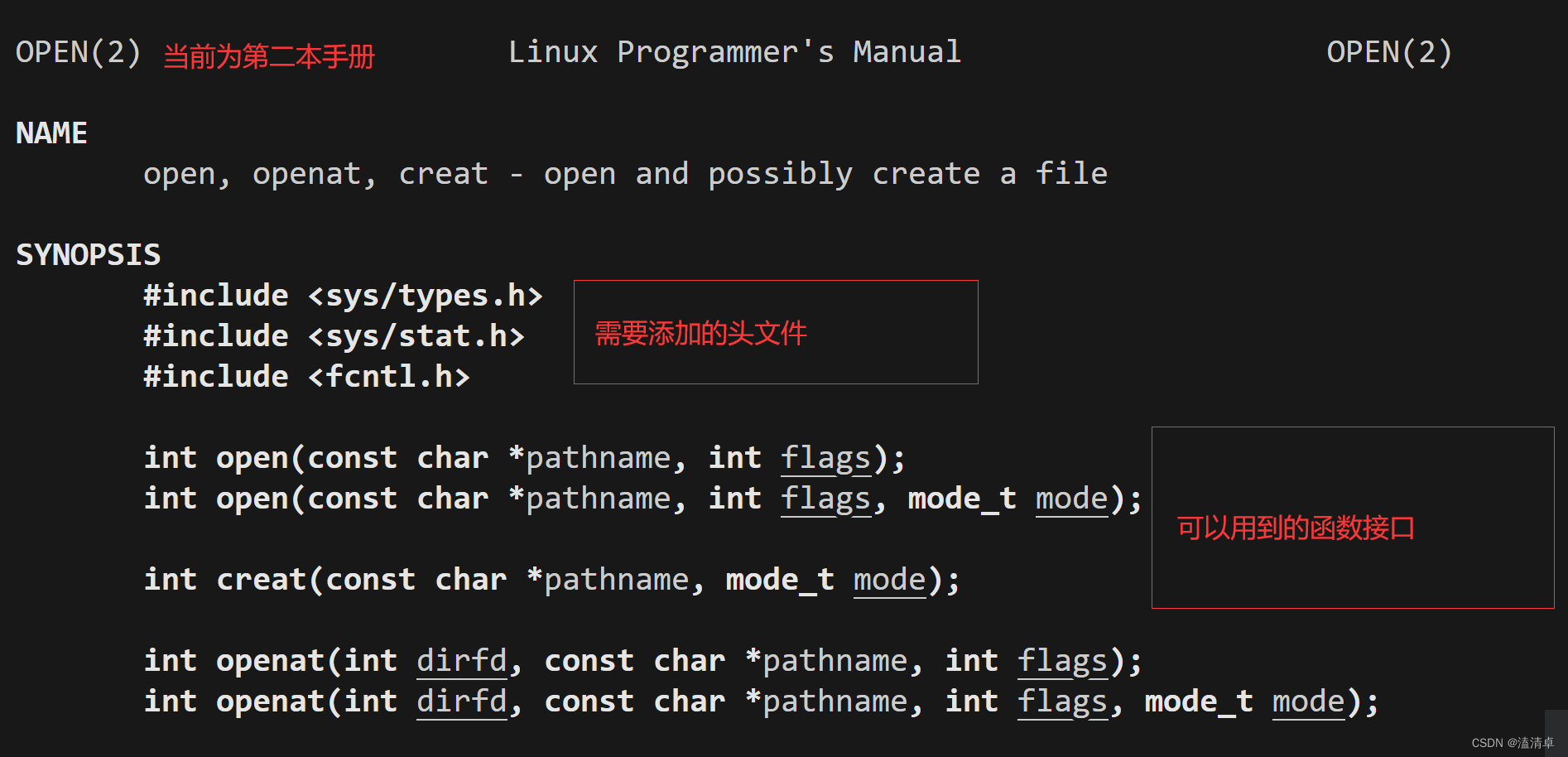Viewport: 1568px width, 757px height.
Task: Click the scrollbar at bottom right edge
Action: 1556,732
